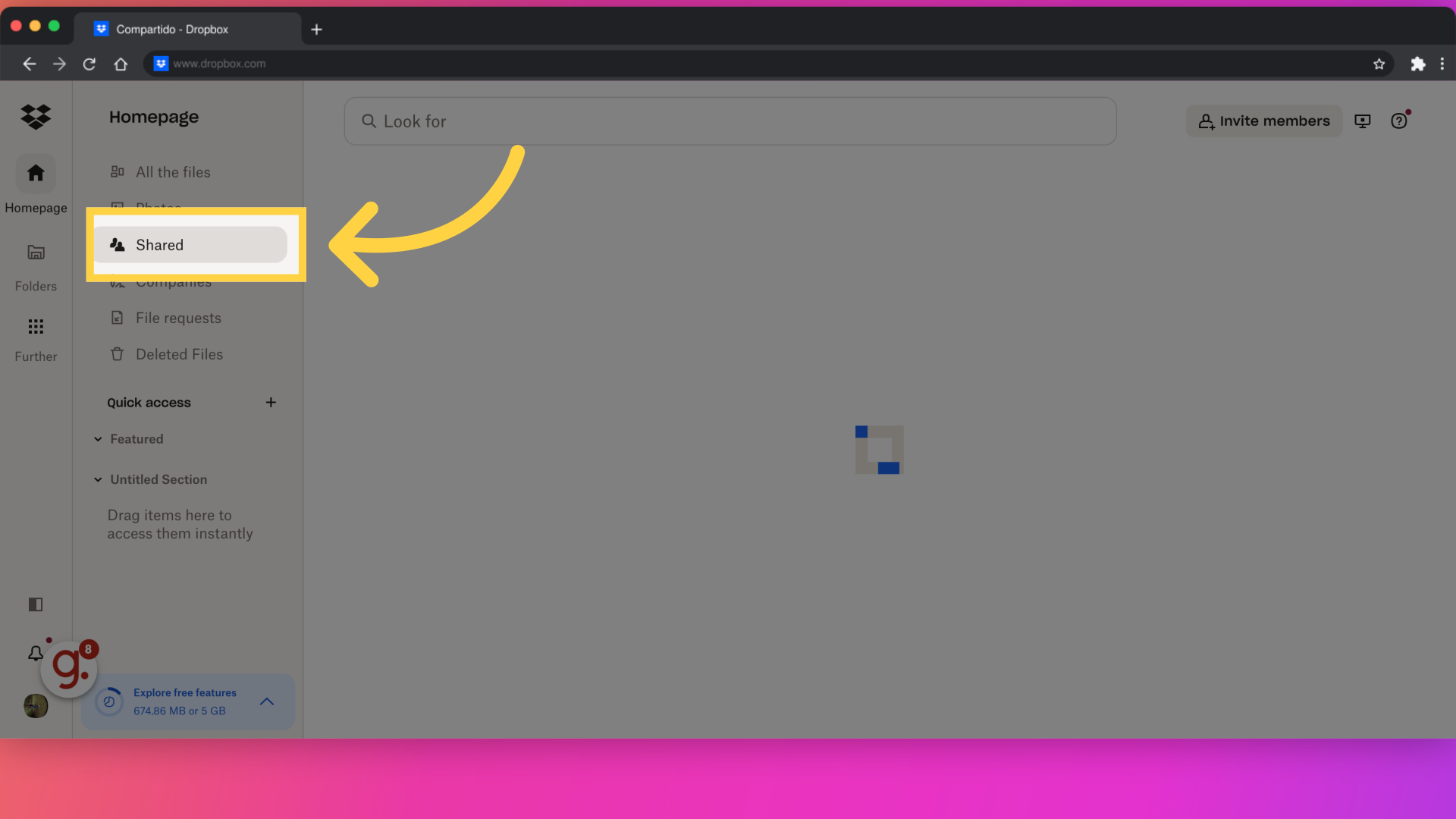Open Deleted Files menu item

point(179,354)
